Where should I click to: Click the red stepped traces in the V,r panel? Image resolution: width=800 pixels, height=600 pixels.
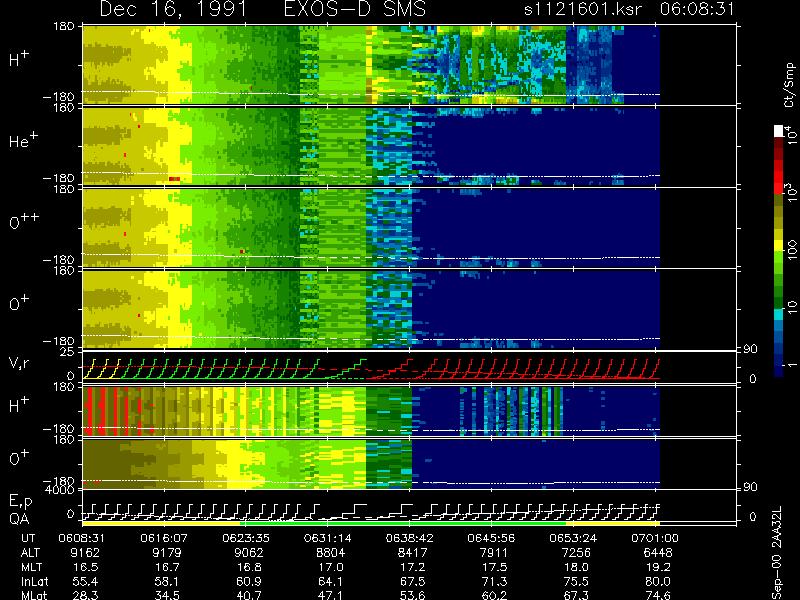click(513, 368)
